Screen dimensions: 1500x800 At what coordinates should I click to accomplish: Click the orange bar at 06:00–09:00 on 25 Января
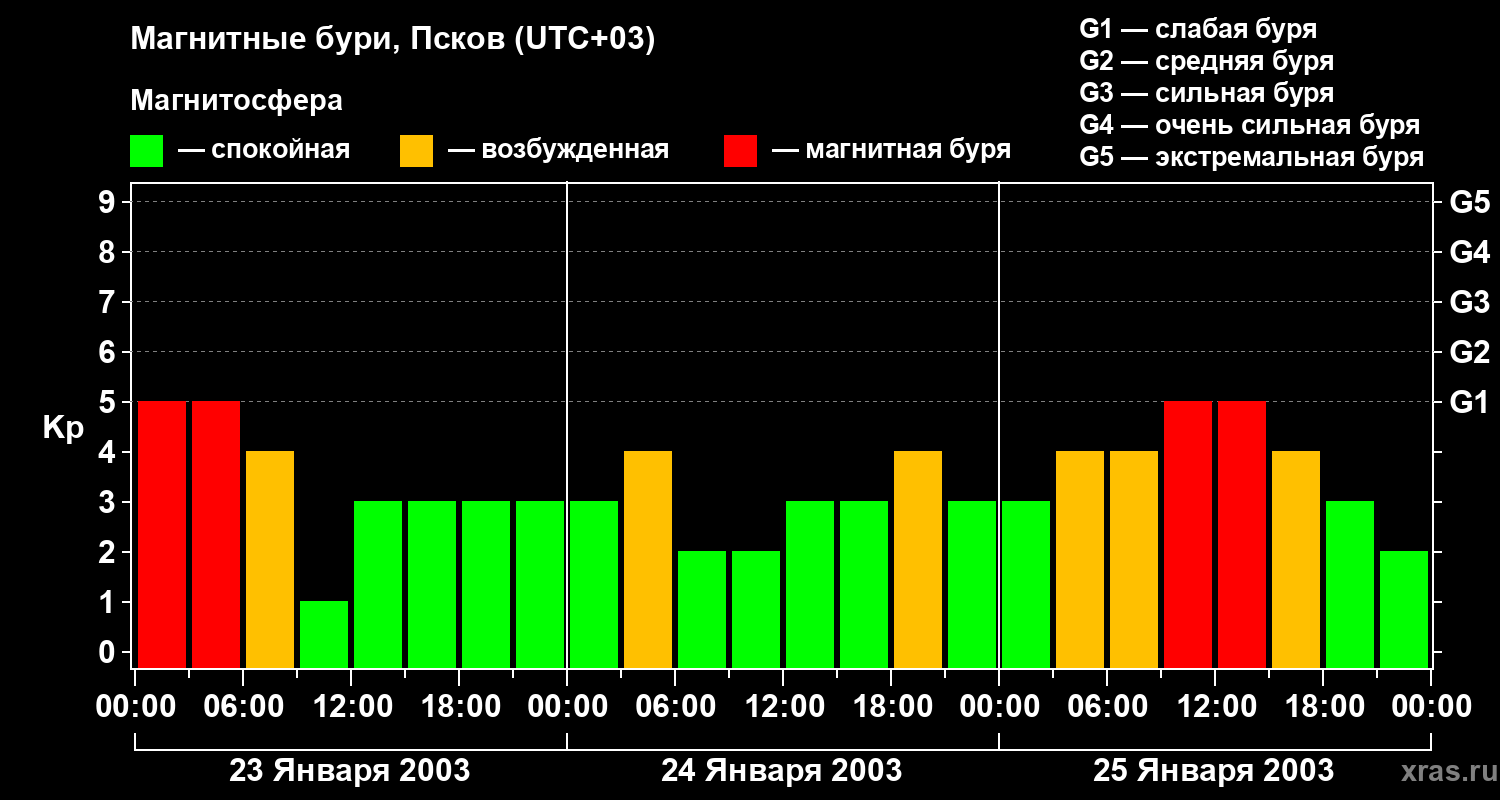[1134, 559]
